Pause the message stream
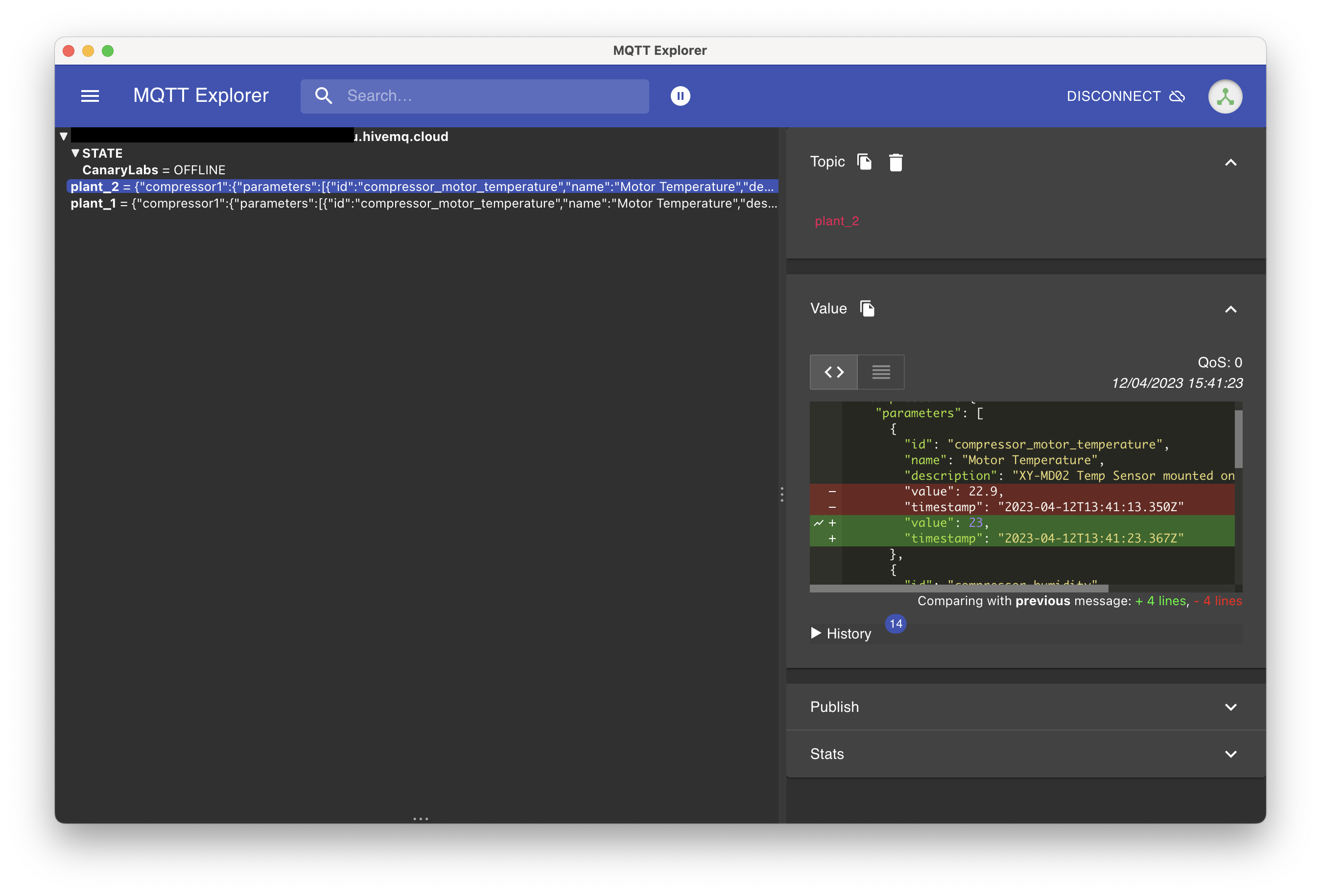 click(681, 96)
